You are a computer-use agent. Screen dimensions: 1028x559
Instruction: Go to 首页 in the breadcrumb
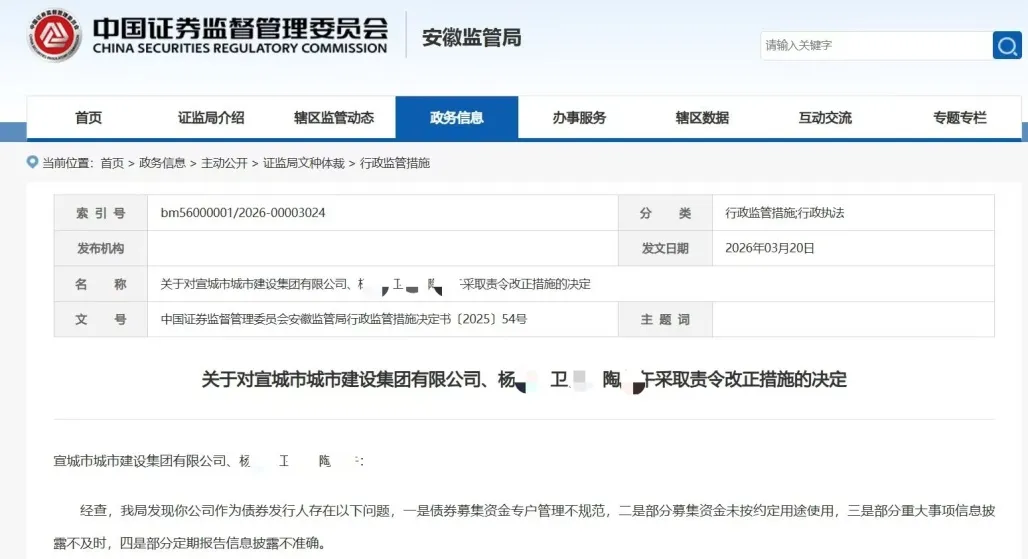coord(112,163)
